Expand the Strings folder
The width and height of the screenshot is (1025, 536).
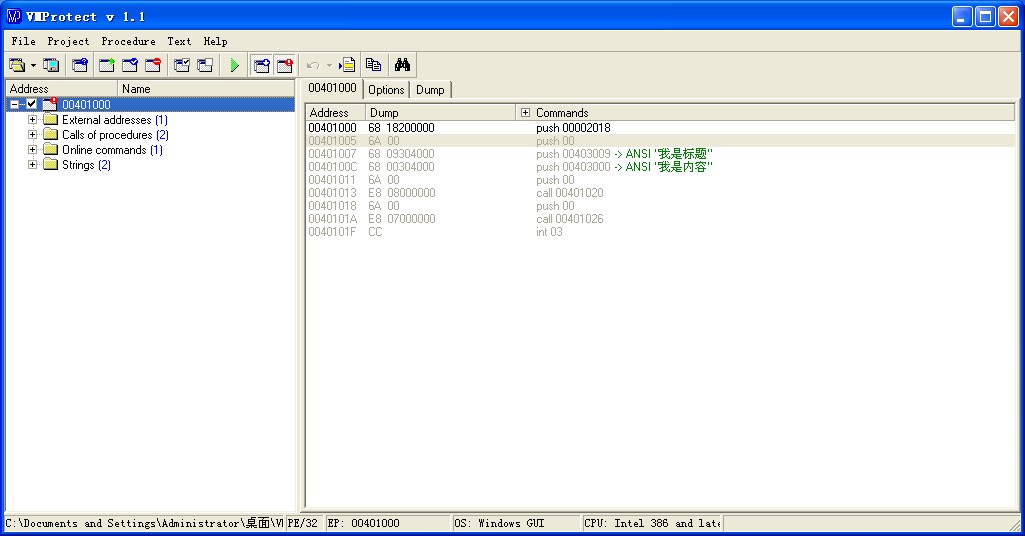pyautogui.click(x=32, y=165)
